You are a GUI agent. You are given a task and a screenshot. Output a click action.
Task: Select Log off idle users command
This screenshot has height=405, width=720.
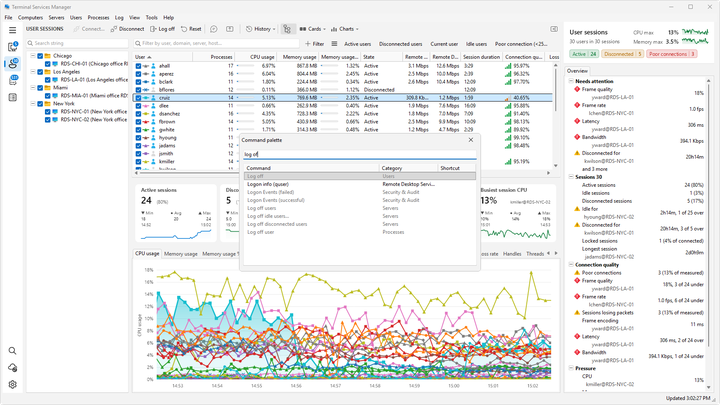coord(360,216)
